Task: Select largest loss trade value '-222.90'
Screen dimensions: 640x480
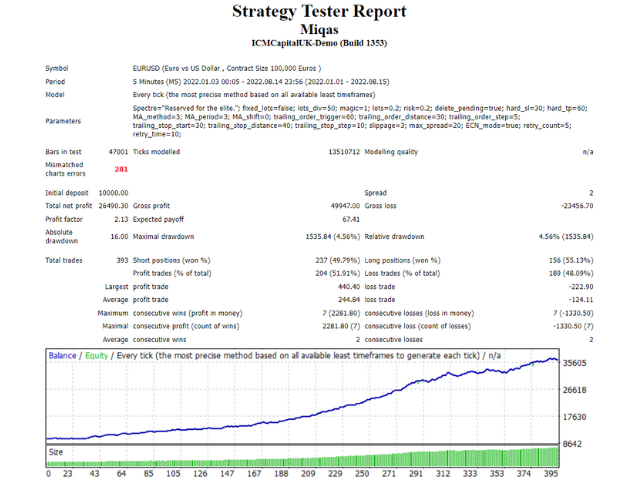Action: click(581, 287)
